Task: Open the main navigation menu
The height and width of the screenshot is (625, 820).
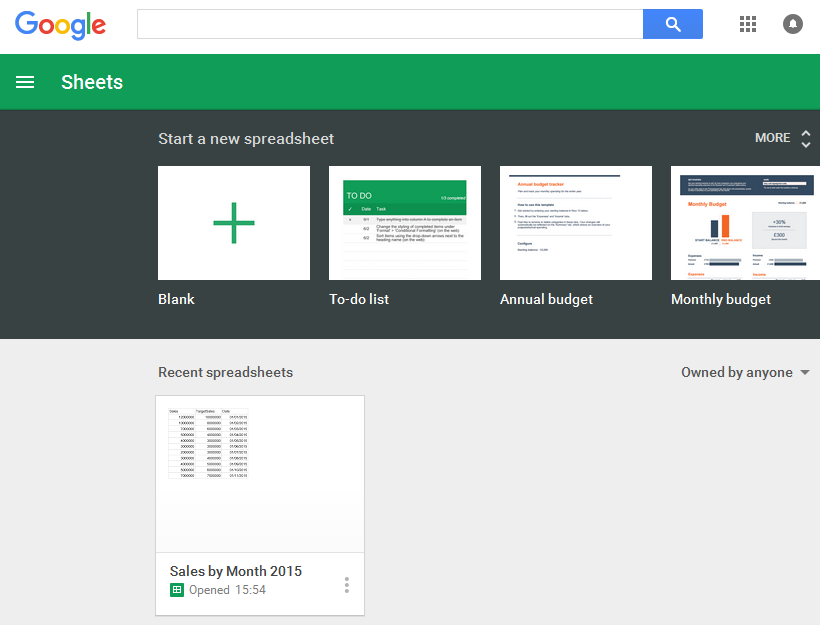Action: coord(25,82)
